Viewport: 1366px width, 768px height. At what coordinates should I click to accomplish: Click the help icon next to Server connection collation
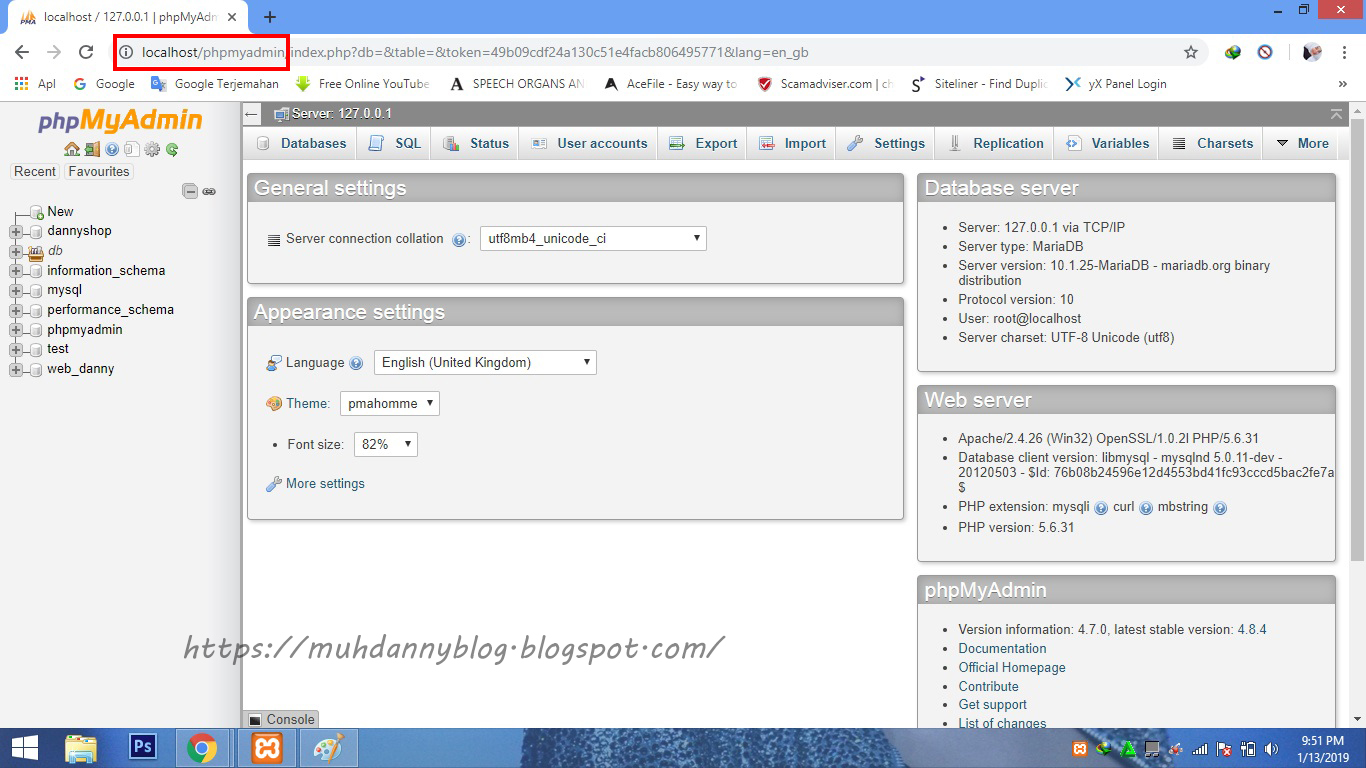pos(460,239)
